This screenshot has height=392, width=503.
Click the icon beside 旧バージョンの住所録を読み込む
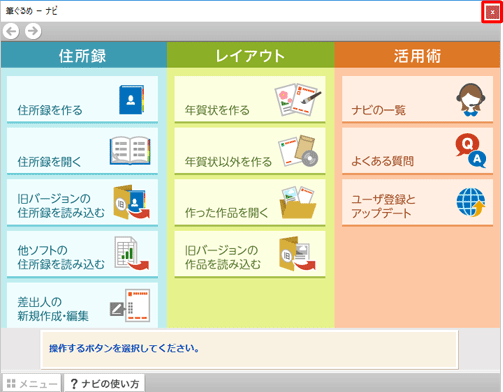(131, 202)
